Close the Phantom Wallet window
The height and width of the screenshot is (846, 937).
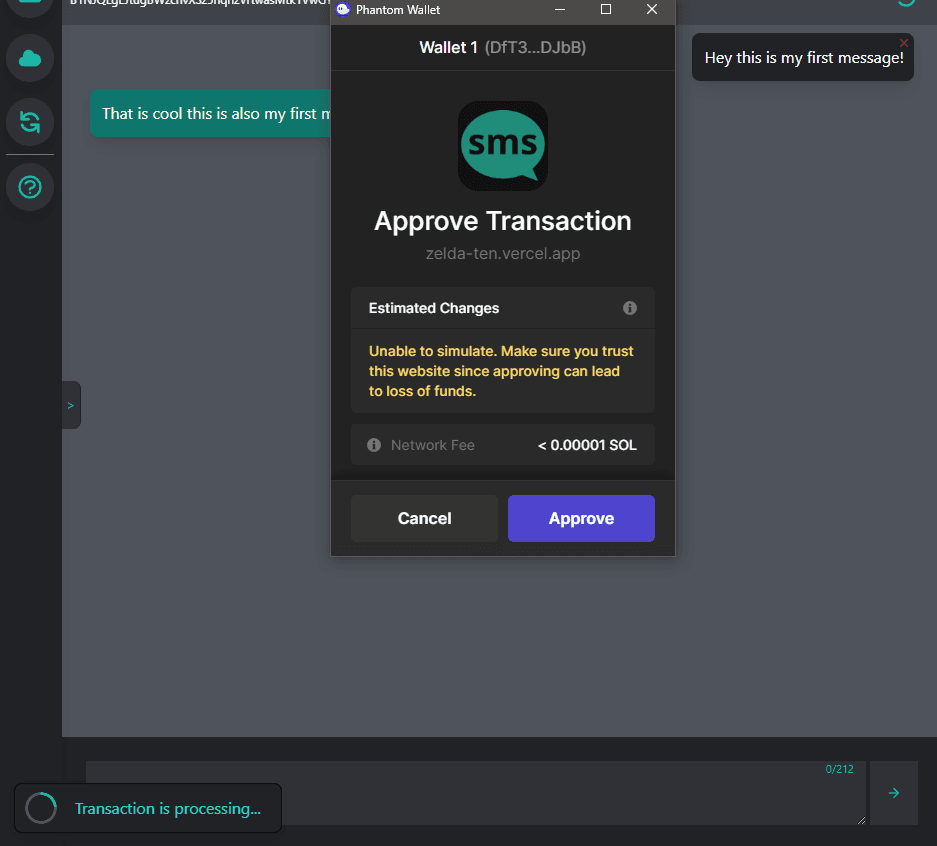652,10
